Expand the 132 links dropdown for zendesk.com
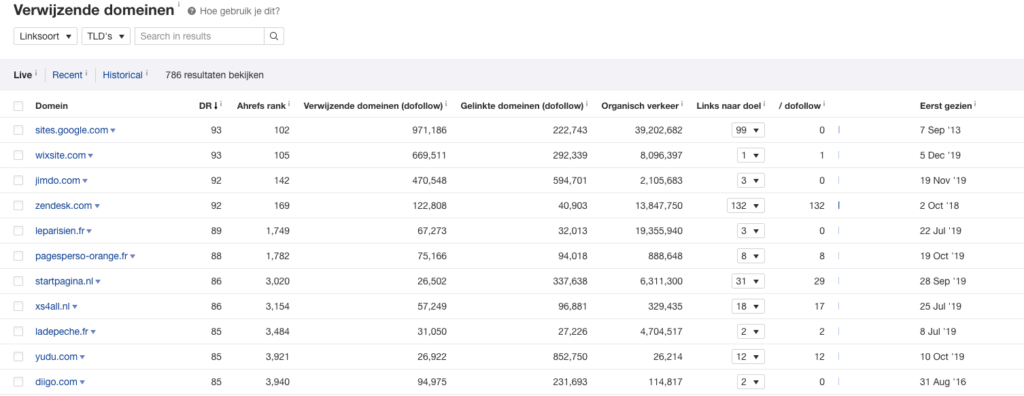 745,206
